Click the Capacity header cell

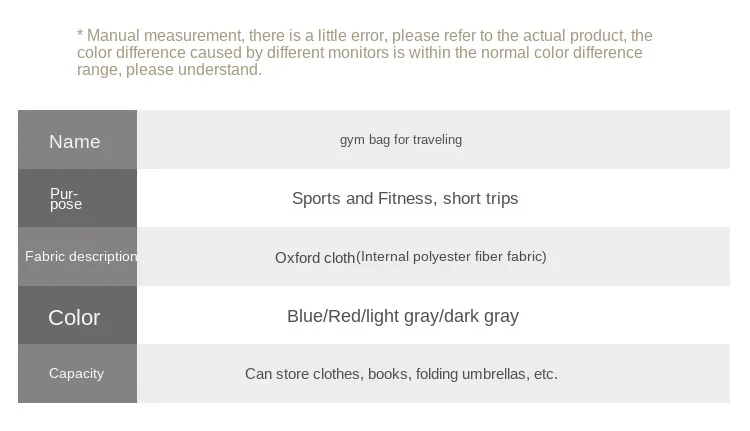coord(77,373)
